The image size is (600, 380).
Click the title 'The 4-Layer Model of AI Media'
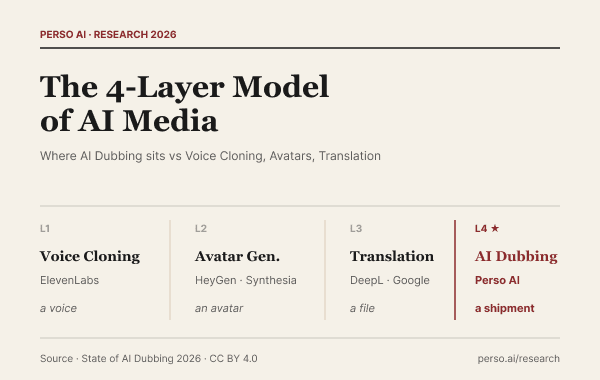[184, 104]
